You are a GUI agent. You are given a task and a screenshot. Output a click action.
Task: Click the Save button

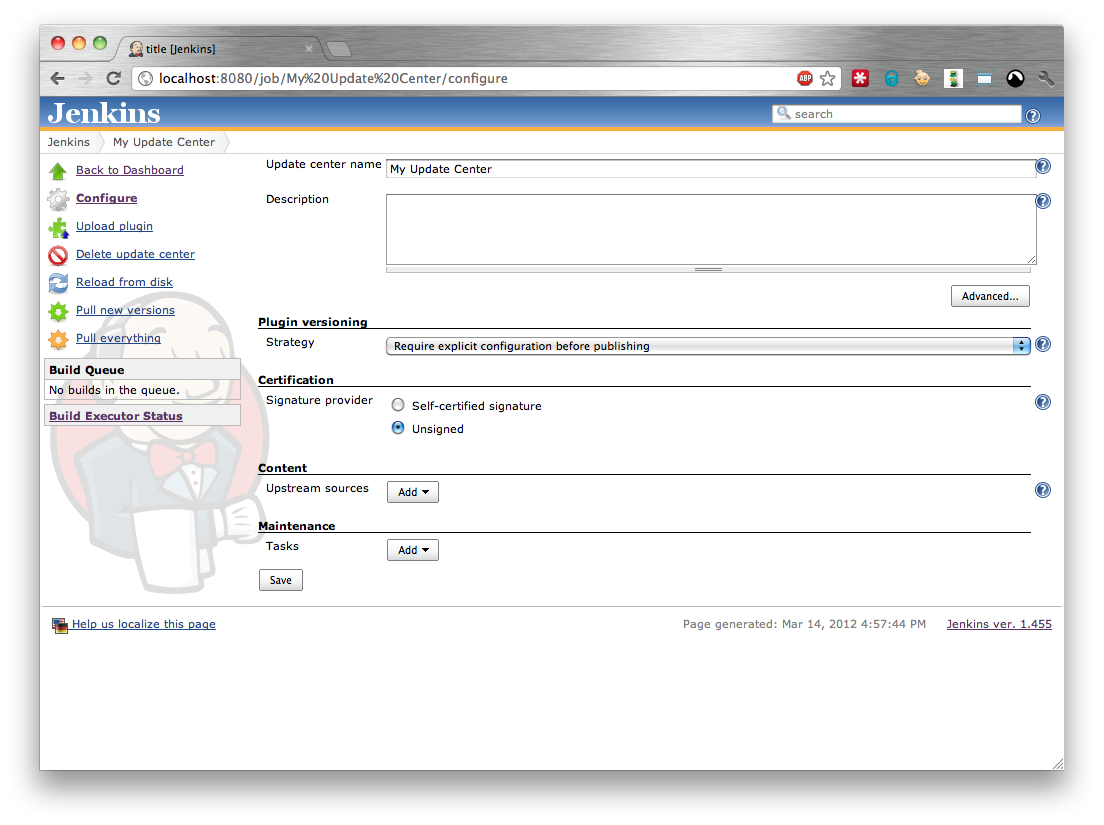pyautogui.click(x=280, y=580)
